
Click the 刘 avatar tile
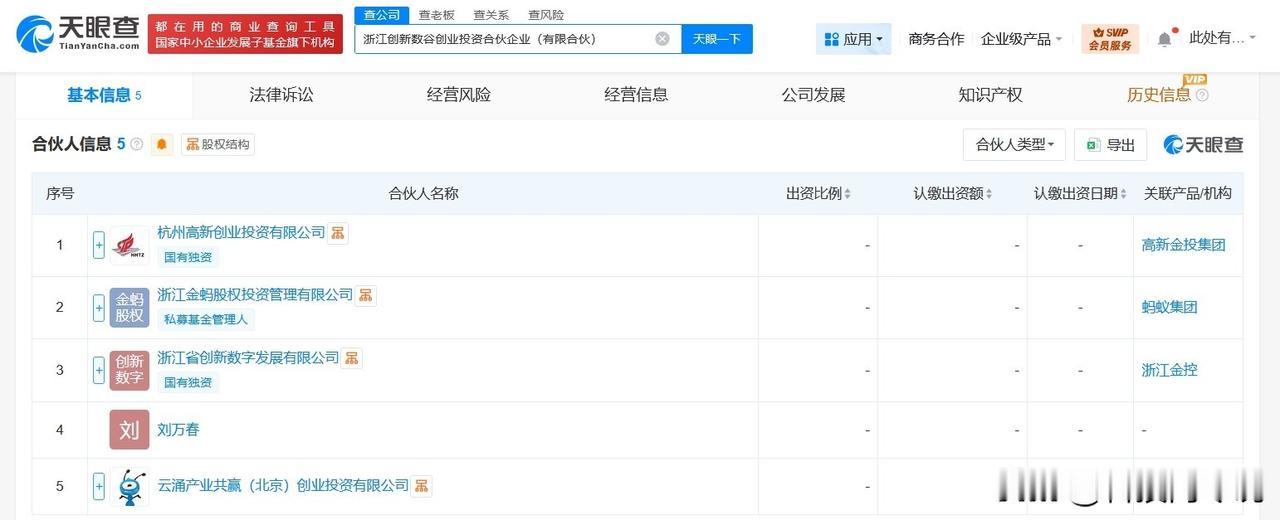coord(129,430)
